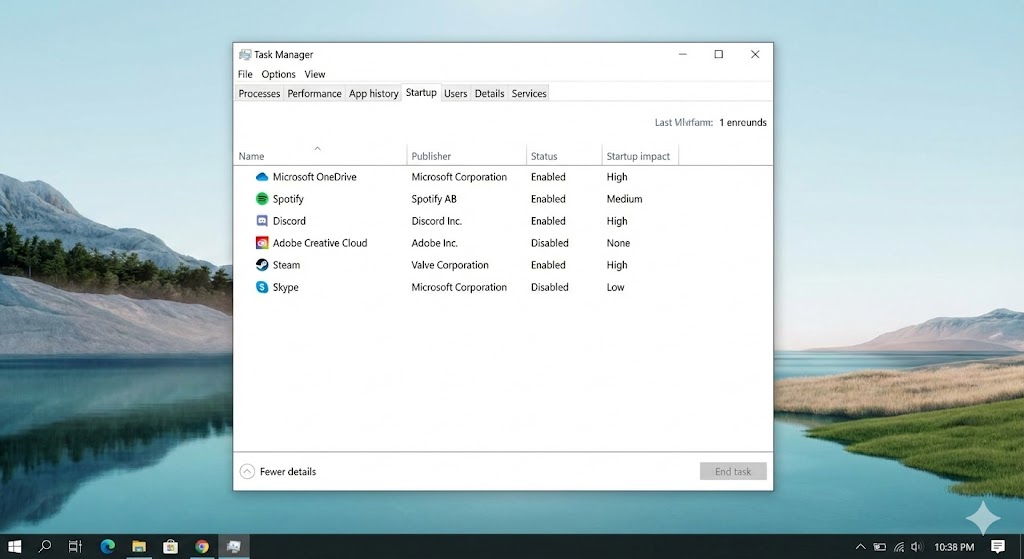
Task: Click the green Spotify icon
Action: [262, 199]
